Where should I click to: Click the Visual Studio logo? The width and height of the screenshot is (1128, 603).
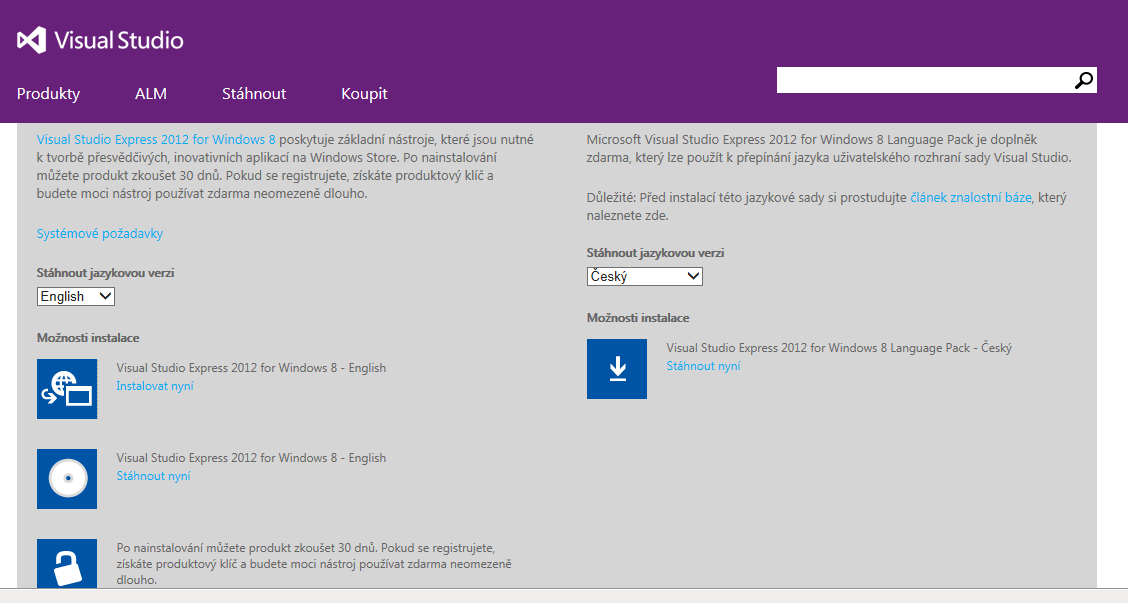(x=100, y=40)
